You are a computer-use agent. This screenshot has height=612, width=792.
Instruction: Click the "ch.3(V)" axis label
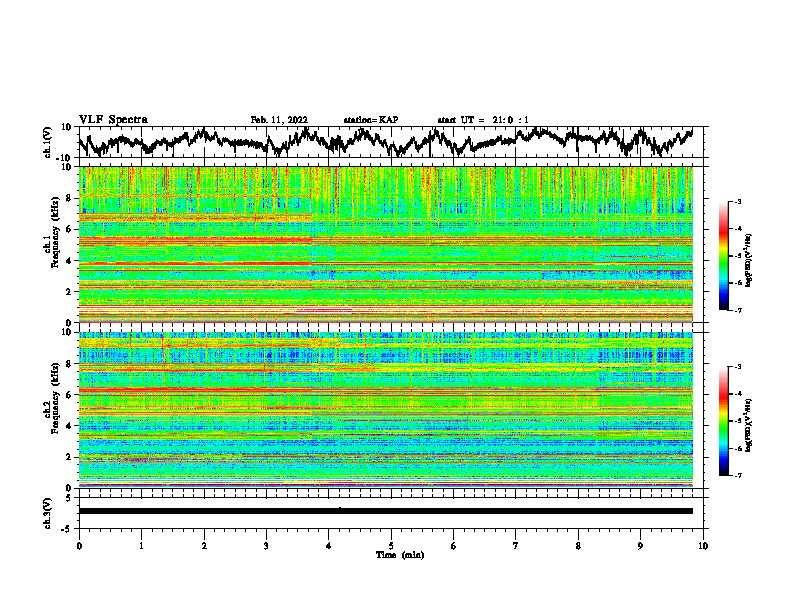click(48, 513)
